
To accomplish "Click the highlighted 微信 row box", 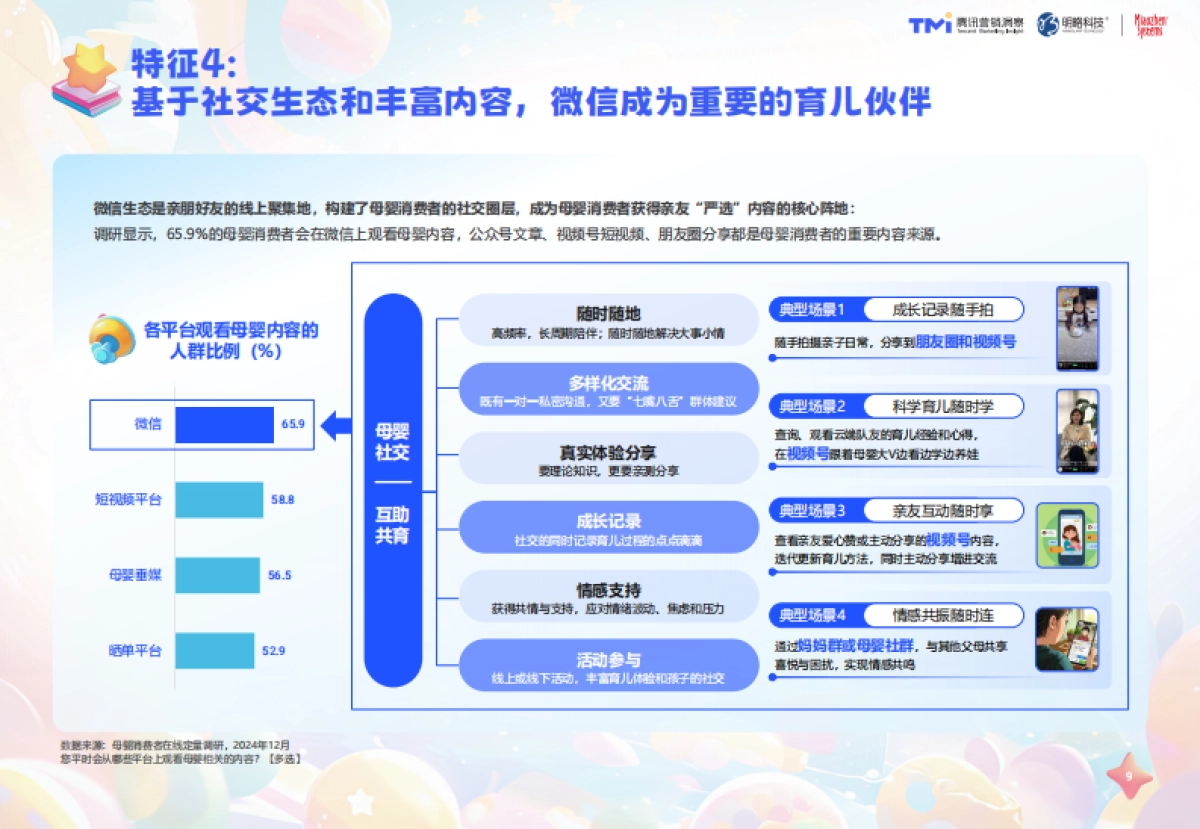I will pos(200,423).
